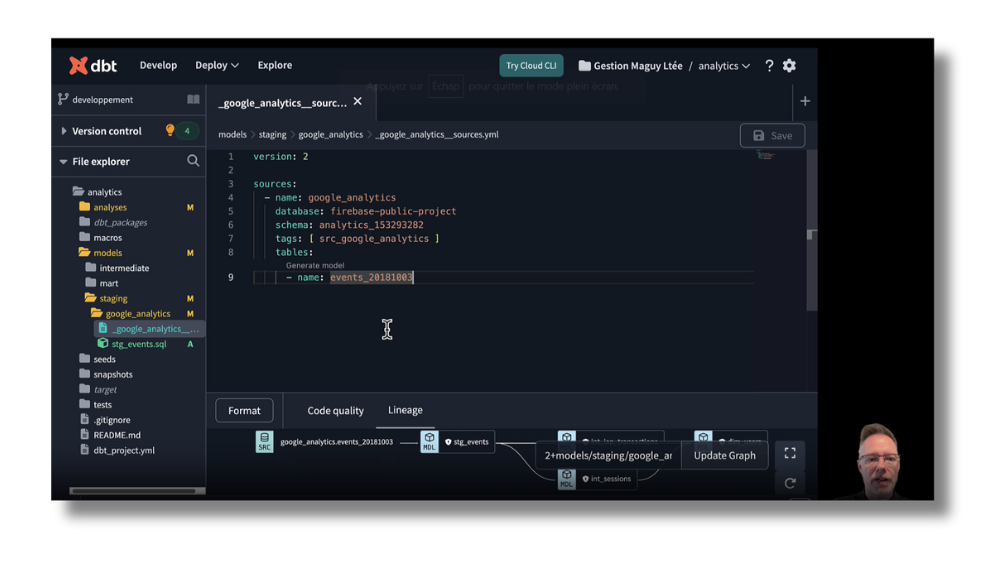Open the tests folder
The height and width of the screenshot is (563, 1000).
[x=96, y=405]
